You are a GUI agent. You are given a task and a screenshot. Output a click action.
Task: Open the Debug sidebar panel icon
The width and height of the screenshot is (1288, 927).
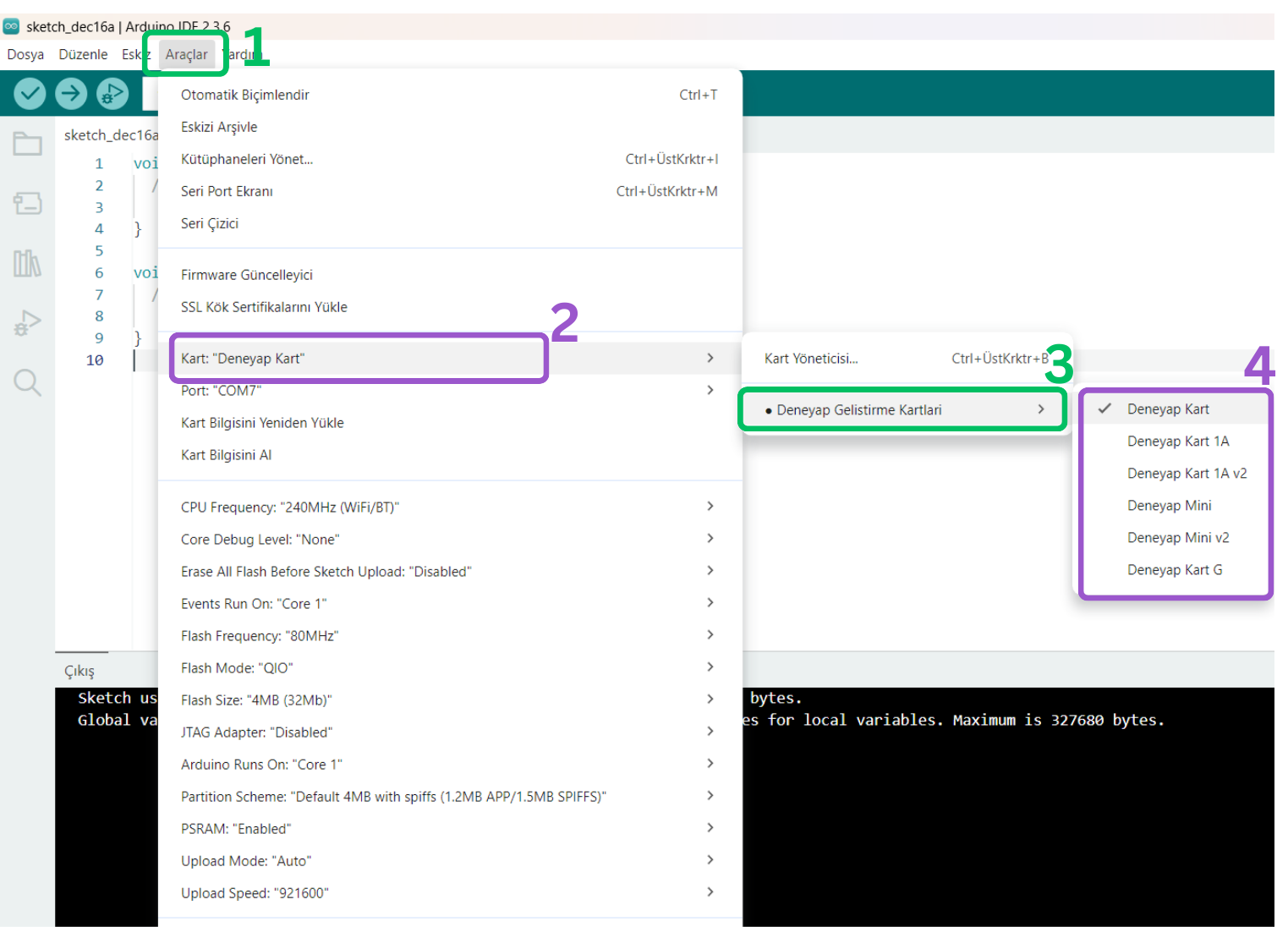[x=27, y=323]
